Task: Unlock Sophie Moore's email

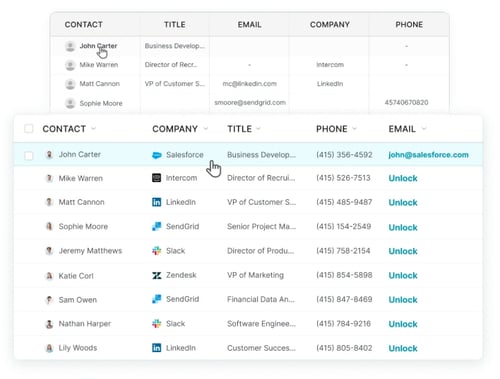Action: click(x=403, y=227)
